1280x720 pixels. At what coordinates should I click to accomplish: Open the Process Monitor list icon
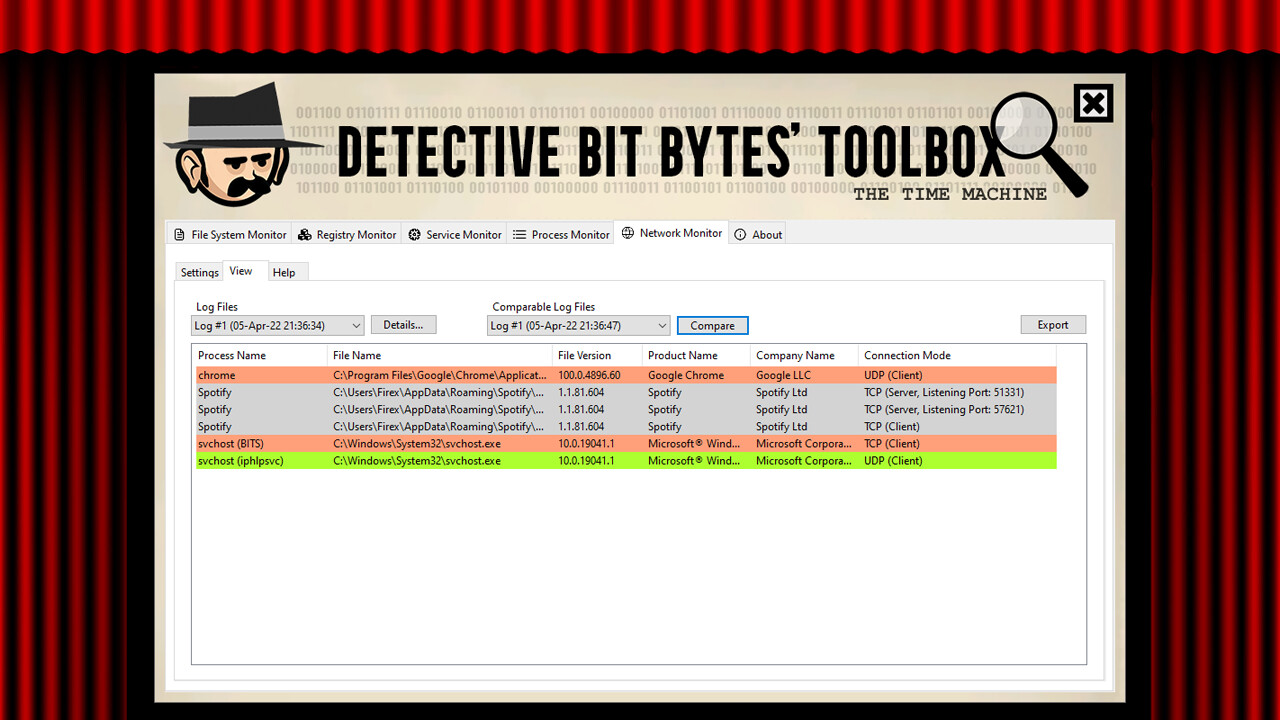pyautogui.click(x=518, y=234)
